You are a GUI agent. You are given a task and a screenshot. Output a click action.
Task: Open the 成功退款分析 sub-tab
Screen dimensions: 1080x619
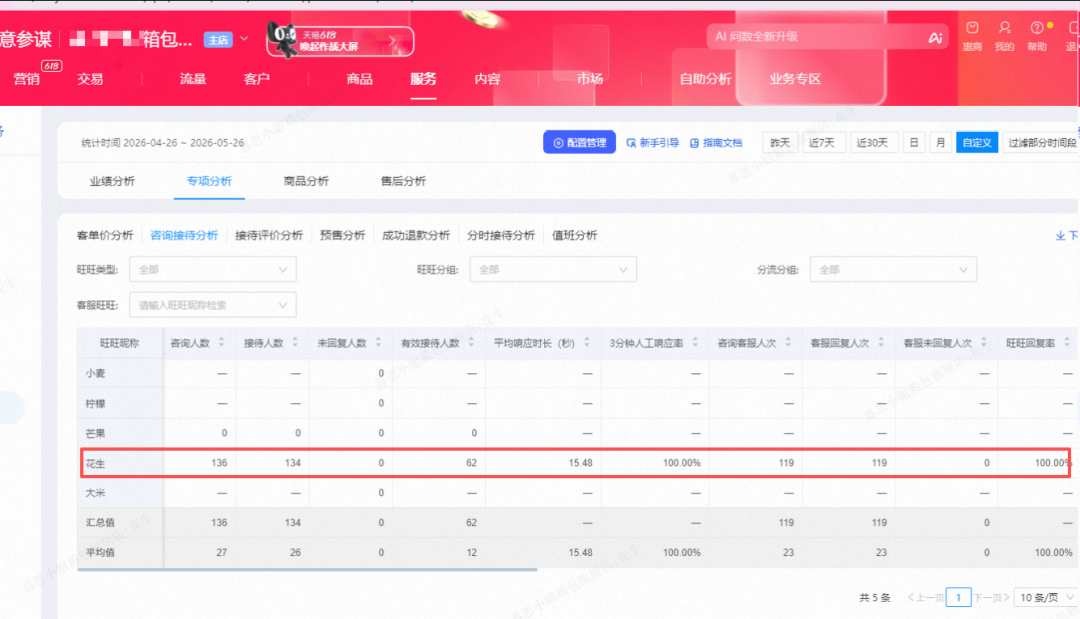click(x=416, y=235)
